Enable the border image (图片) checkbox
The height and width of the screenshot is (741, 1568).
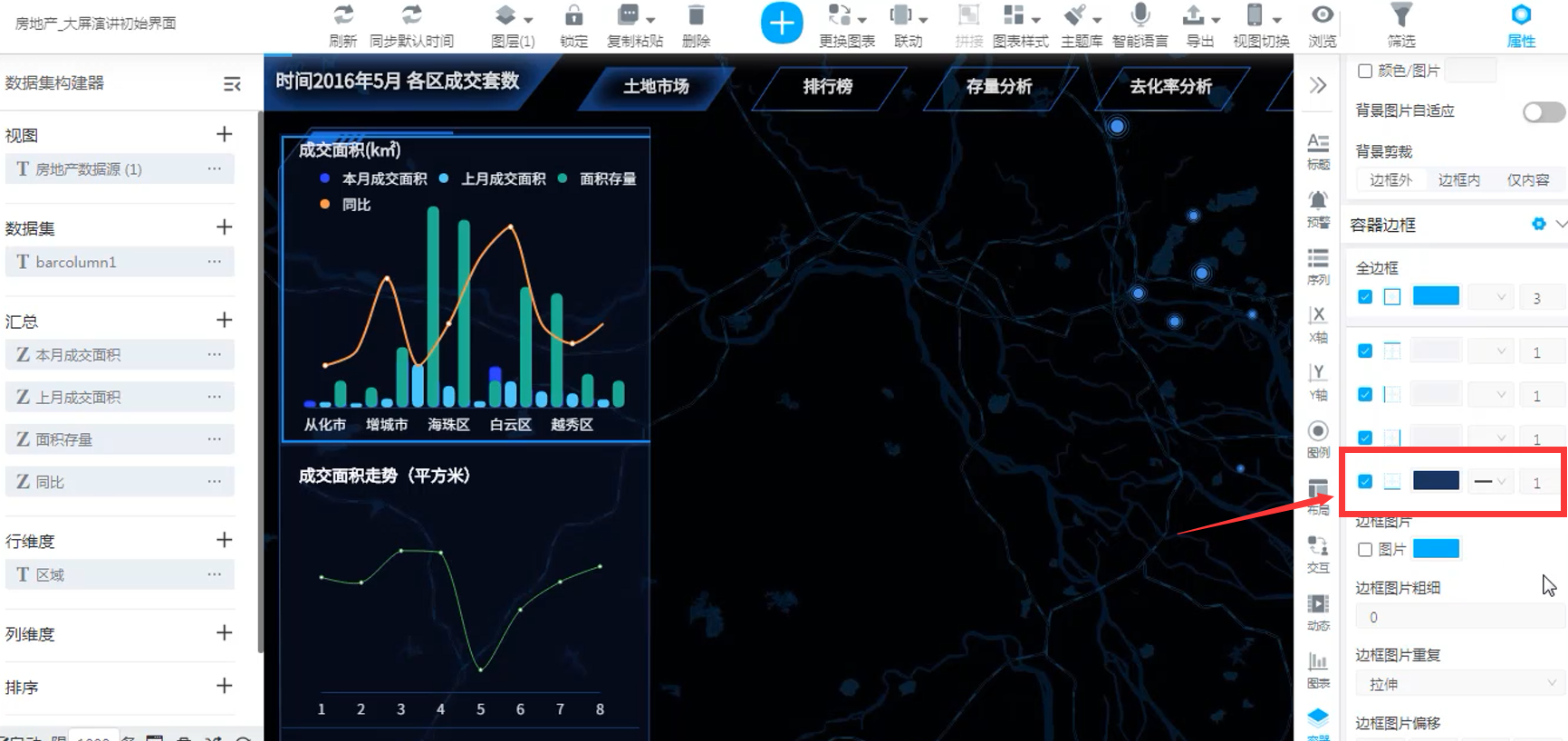coord(1365,549)
